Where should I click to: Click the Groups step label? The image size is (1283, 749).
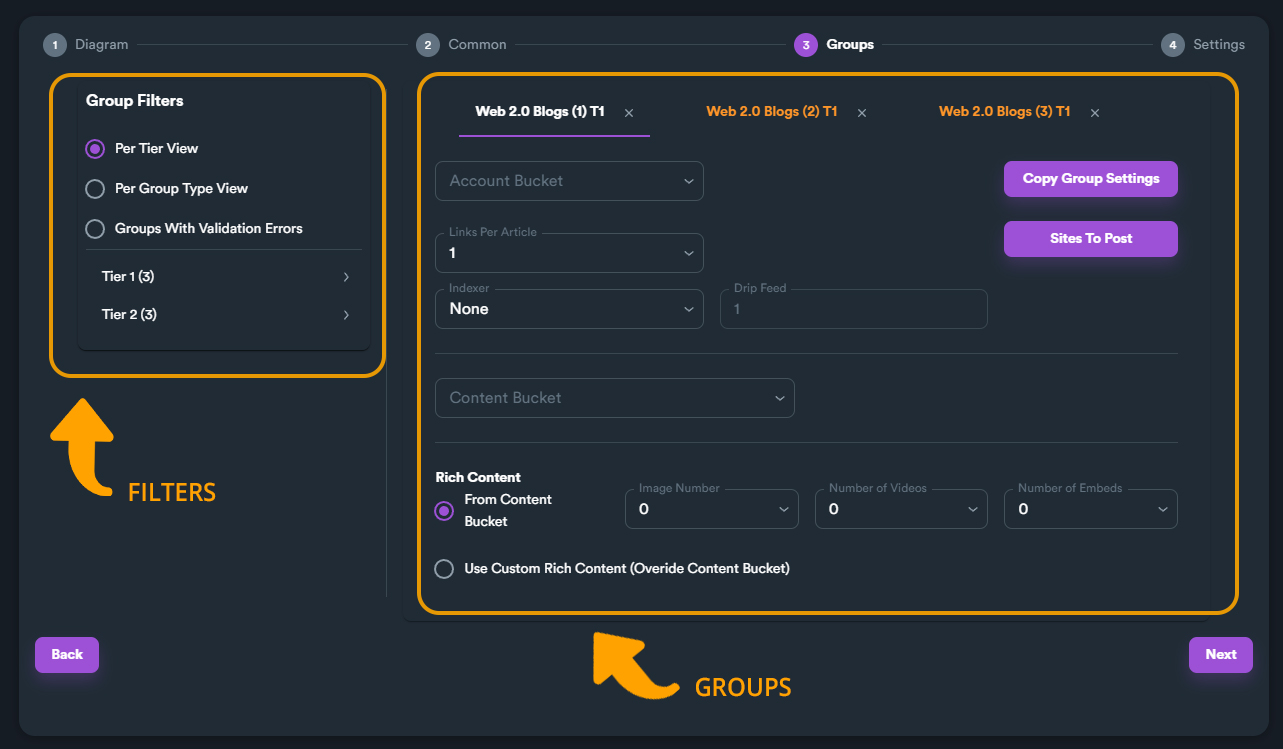click(850, 45)
